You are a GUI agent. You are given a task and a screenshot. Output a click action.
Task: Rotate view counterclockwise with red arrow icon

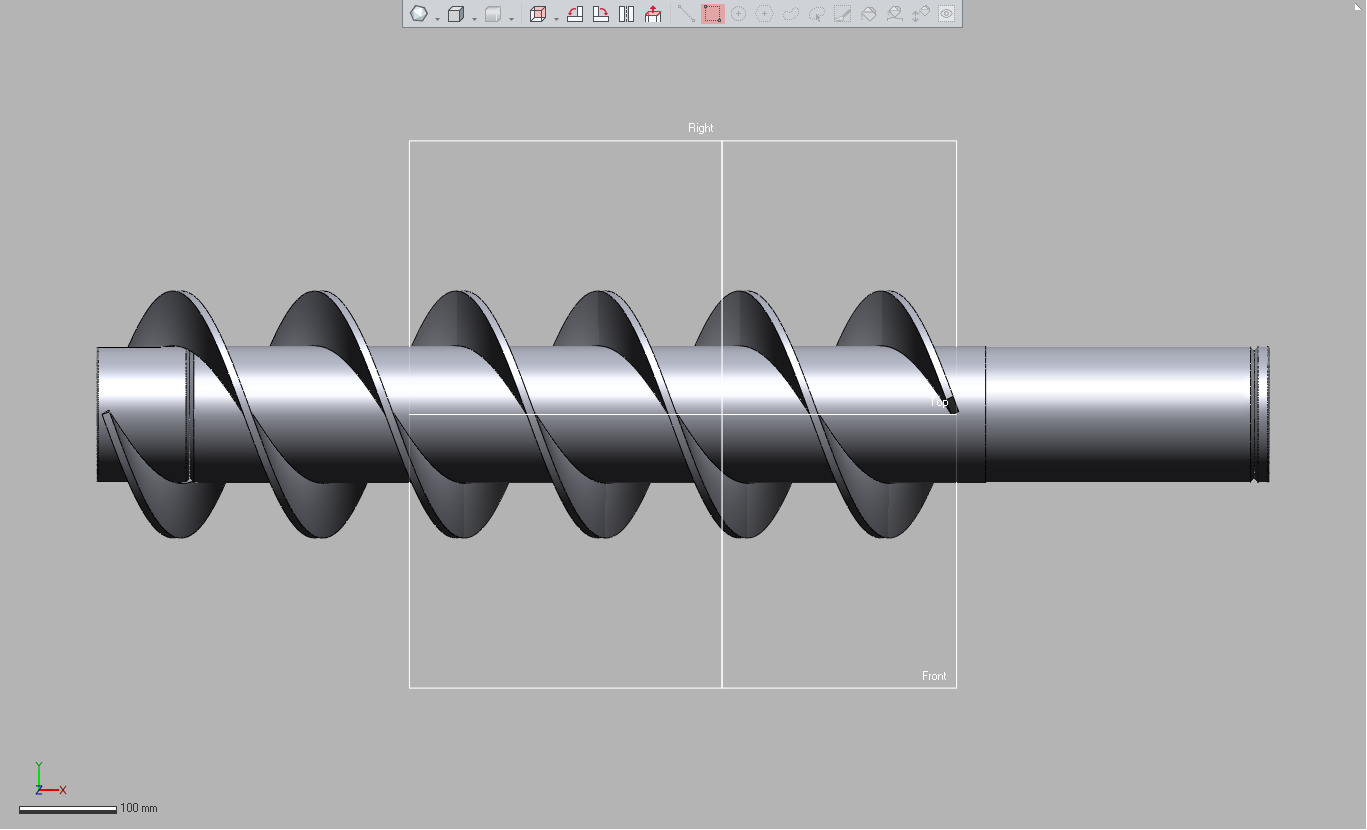tap(575, 14)
